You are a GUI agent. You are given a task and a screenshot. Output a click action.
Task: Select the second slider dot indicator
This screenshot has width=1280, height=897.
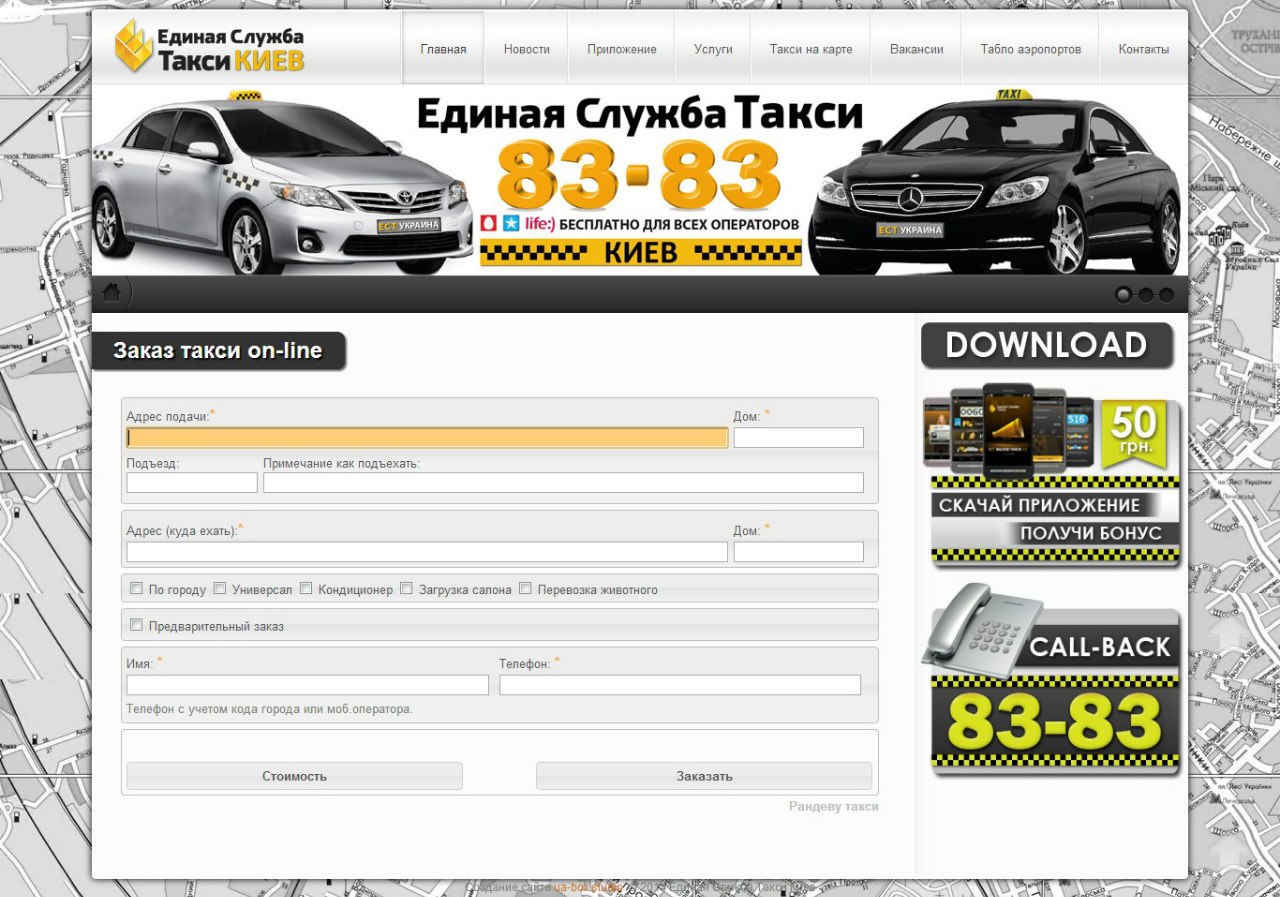(1145, 294)
